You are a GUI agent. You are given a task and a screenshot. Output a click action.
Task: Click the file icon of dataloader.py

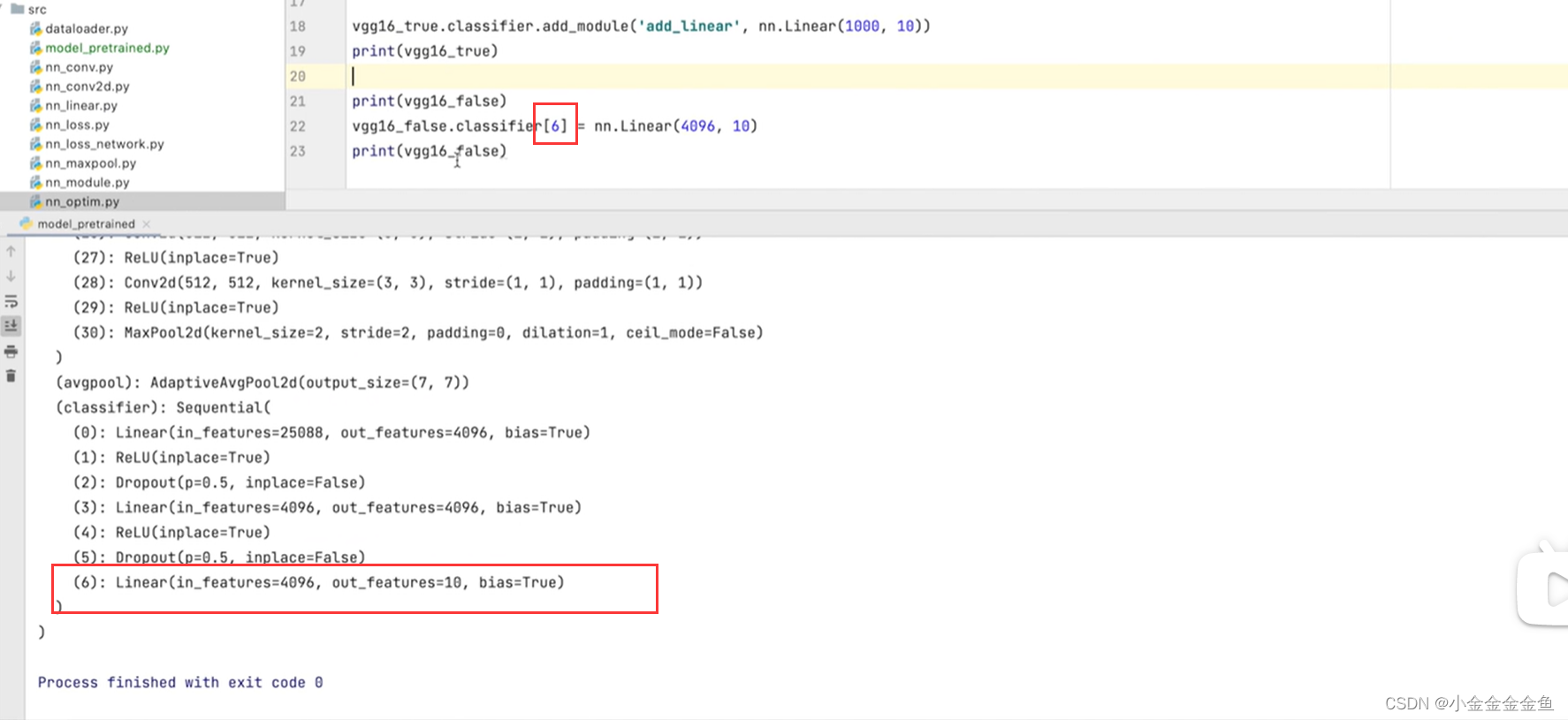pyautogui.click(x=35, y=28)
